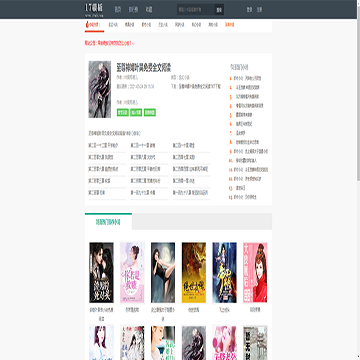This screenshot has width=360, height=360.
Task: Open the cover with woman in red cloak
Action: click(x=255, y=273)
